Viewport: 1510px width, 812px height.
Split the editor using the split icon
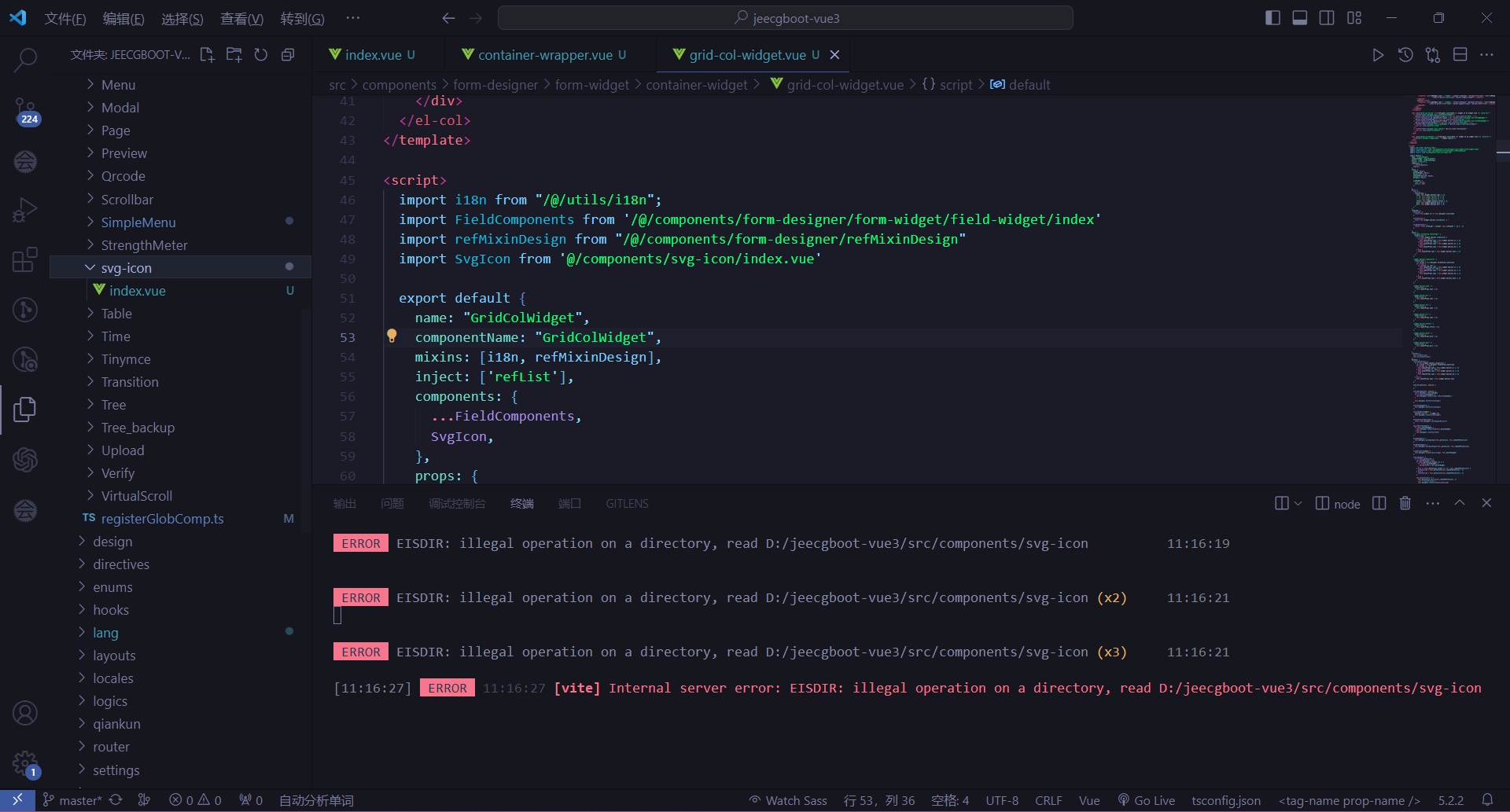[1461, 54]
